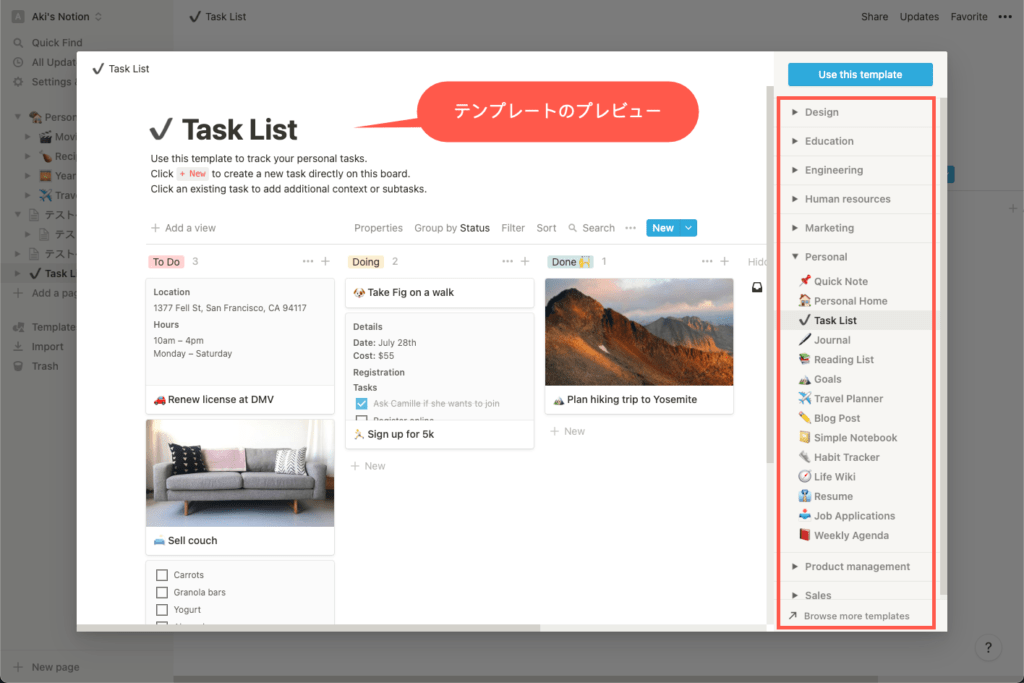This screenshot has width=1024, height=683.
Task: Open the Goals template
Action: pyautogui.click(x=827, y=379)
